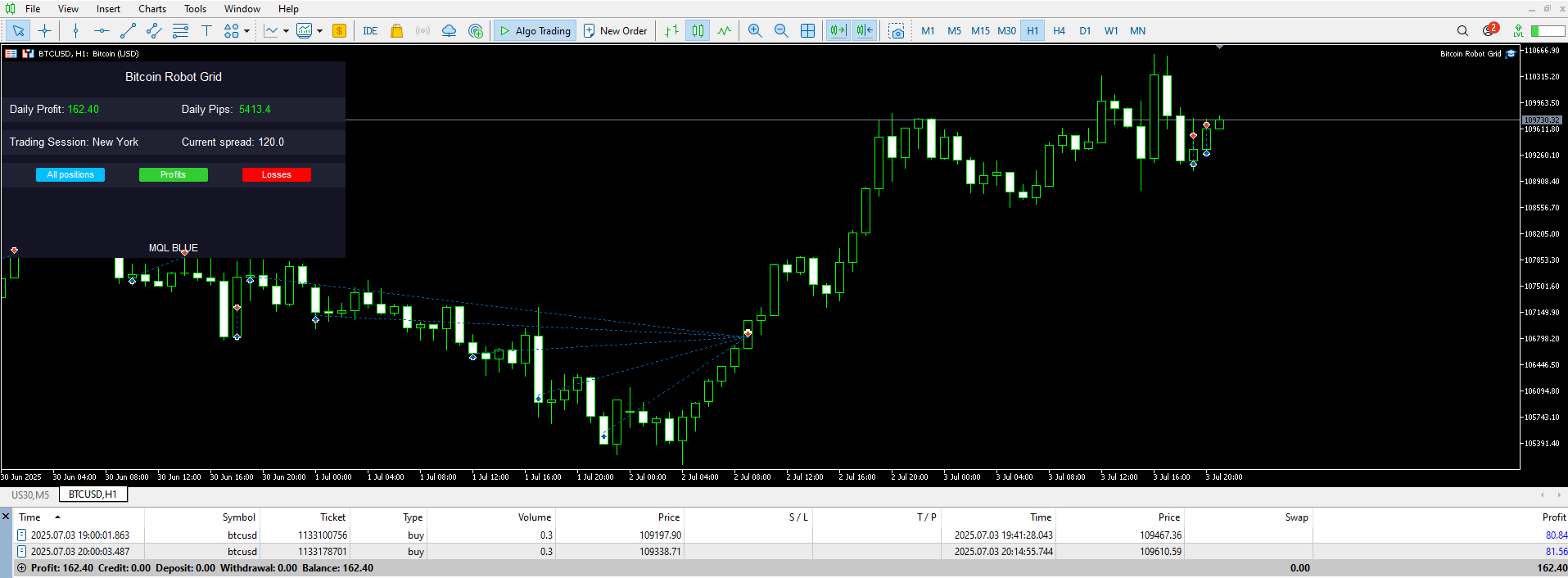The height and width of the screenshot is (578, 1568).
Task: Open the Window menu
Action: click(242, 9)
